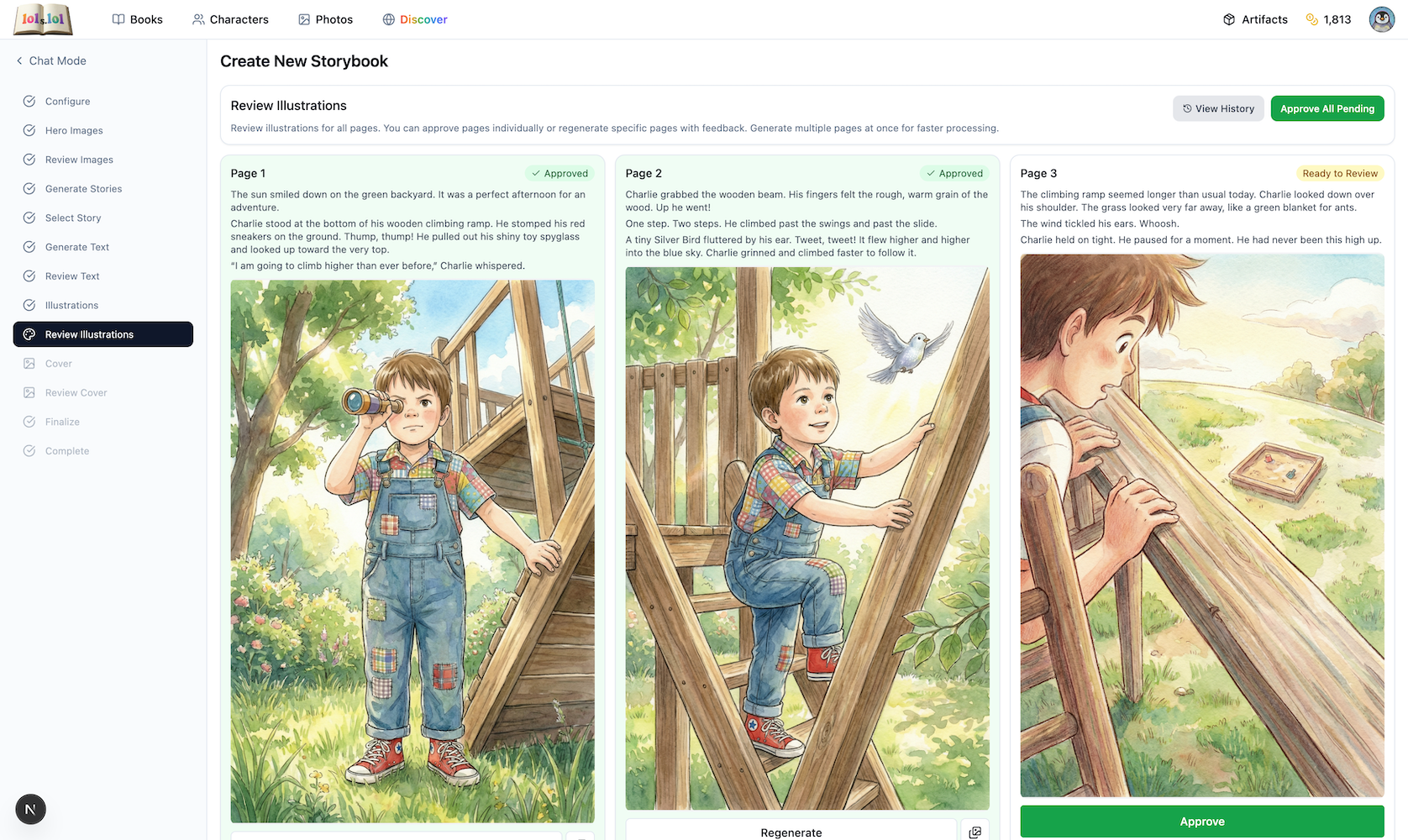
Task: Regenerate the Page 2 illustration
Action: 791,832
